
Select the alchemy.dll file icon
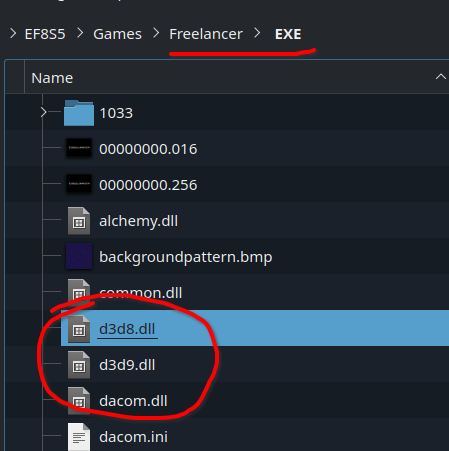tap(79, 221)
